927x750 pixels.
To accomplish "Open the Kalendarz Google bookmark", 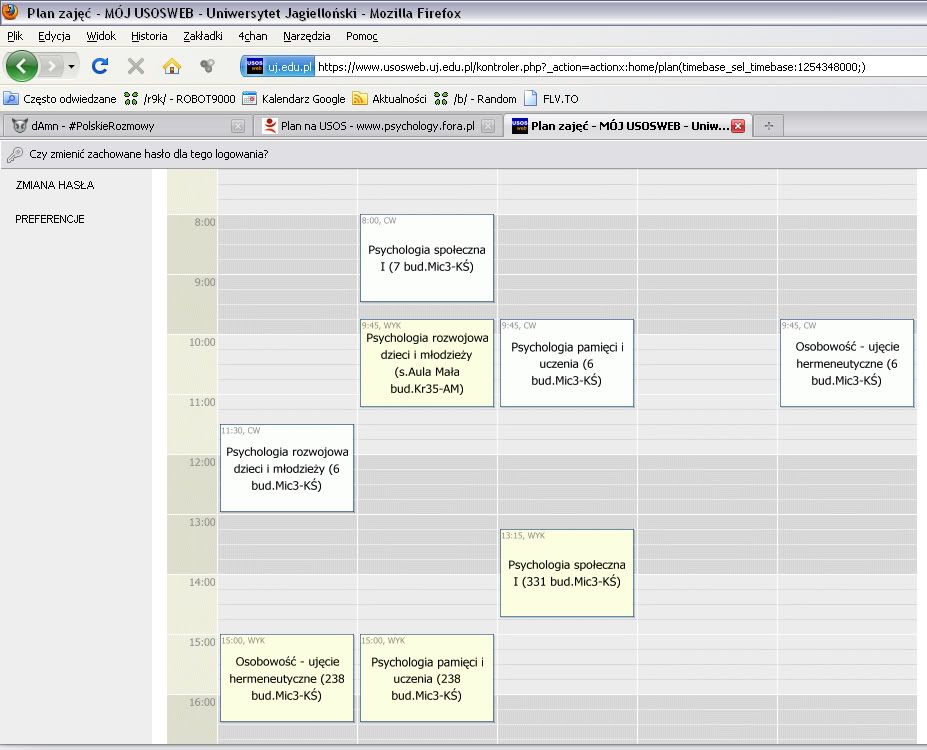I will coord(294,99).
